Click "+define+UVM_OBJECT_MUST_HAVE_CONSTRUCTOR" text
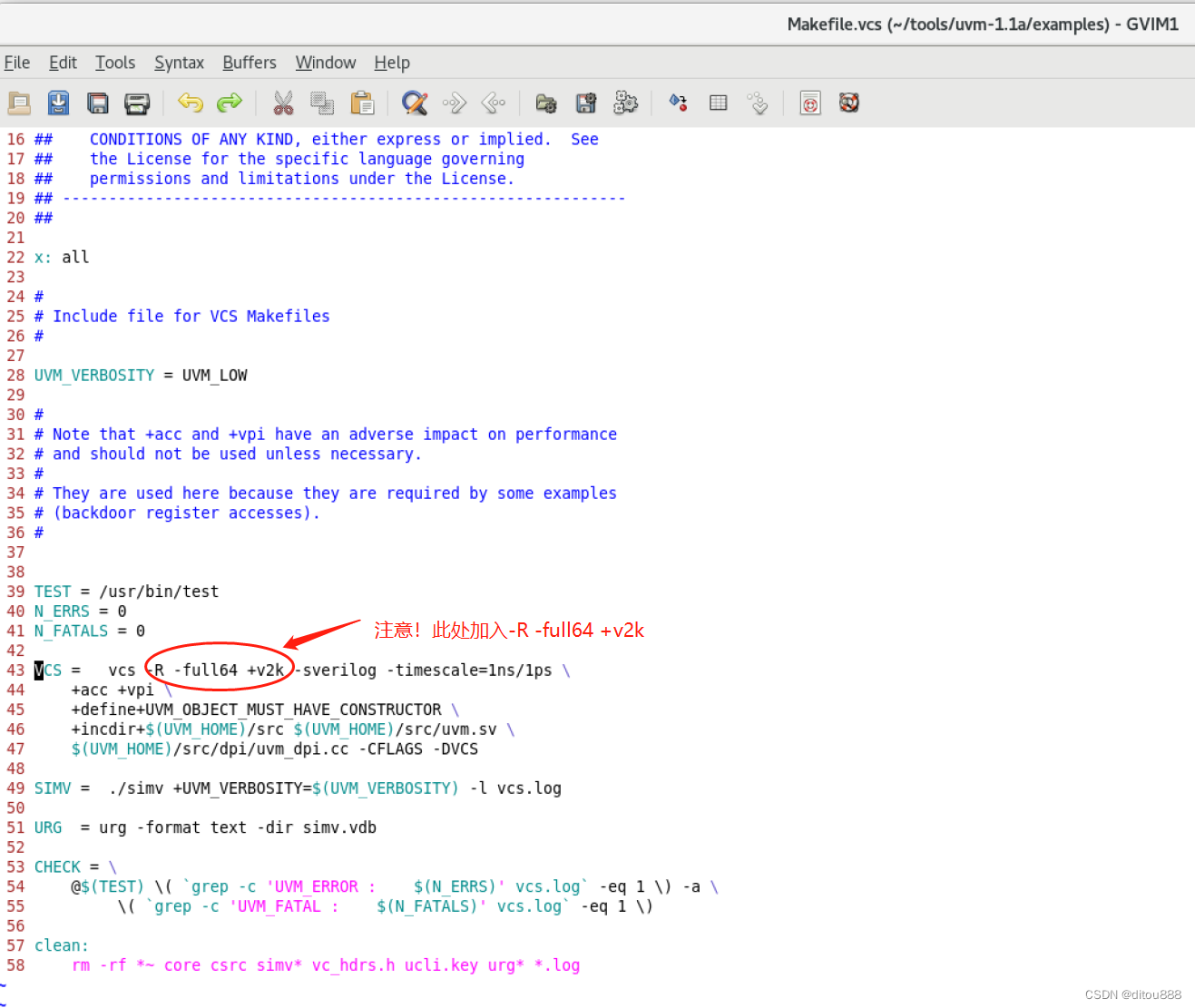This screenshot has width=1195, height=1008. click(257, 710)
